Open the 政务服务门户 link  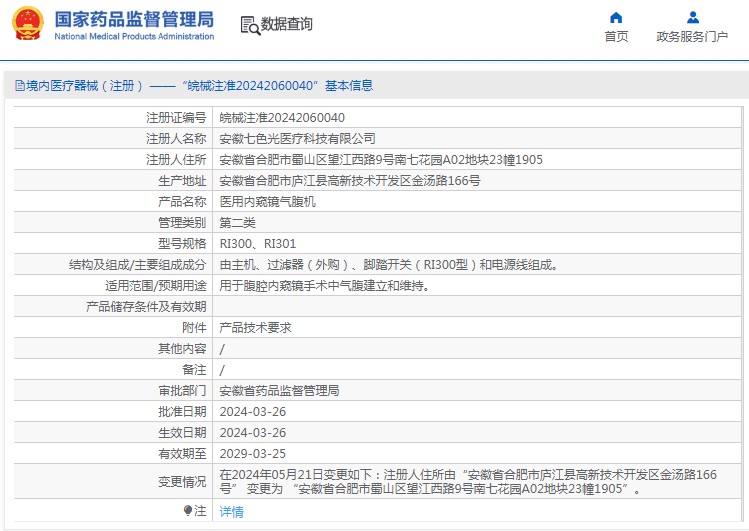(692, 37)
